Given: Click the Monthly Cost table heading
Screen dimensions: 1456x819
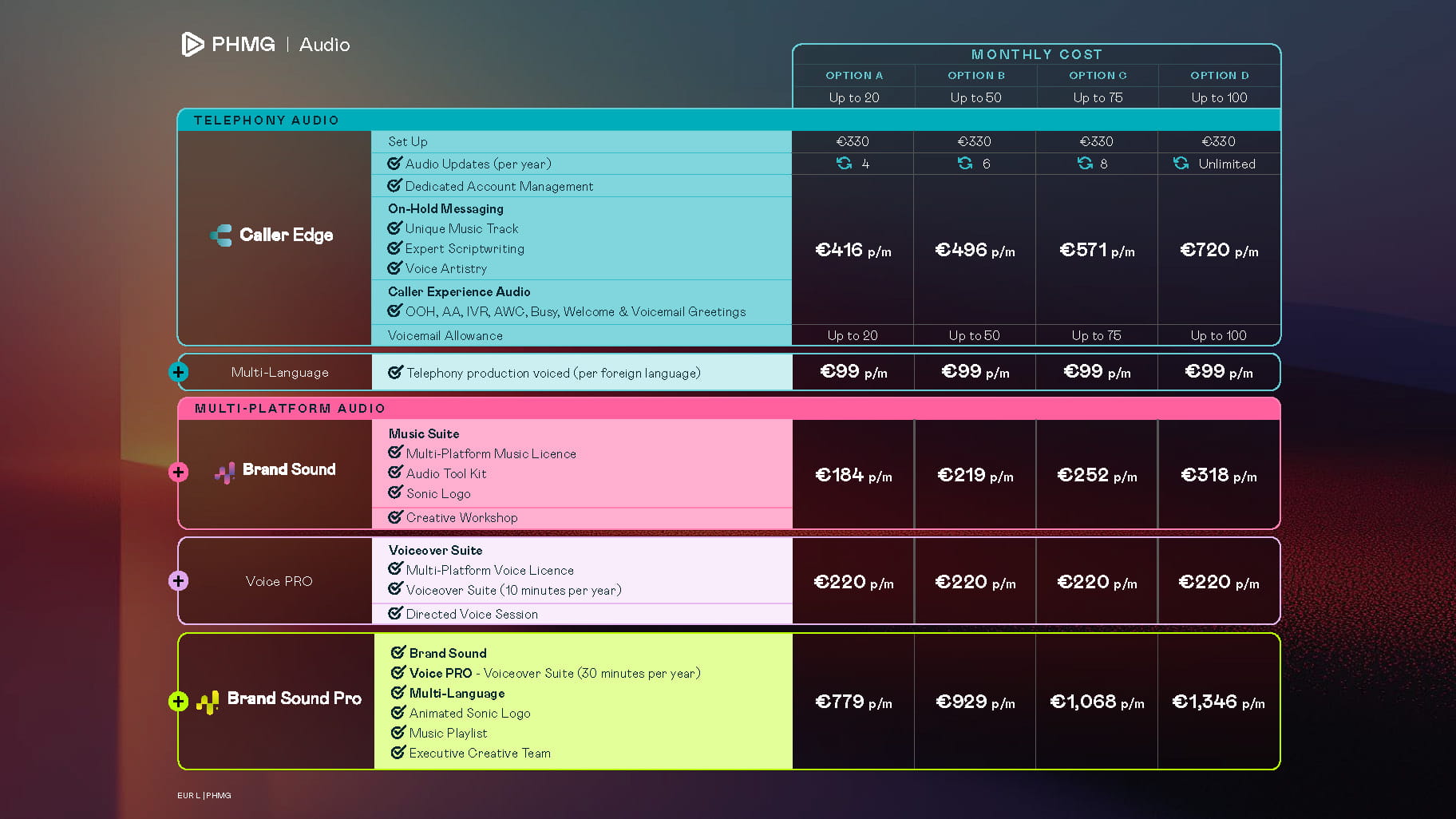Looking at the screenshot, I should 1037,54.
